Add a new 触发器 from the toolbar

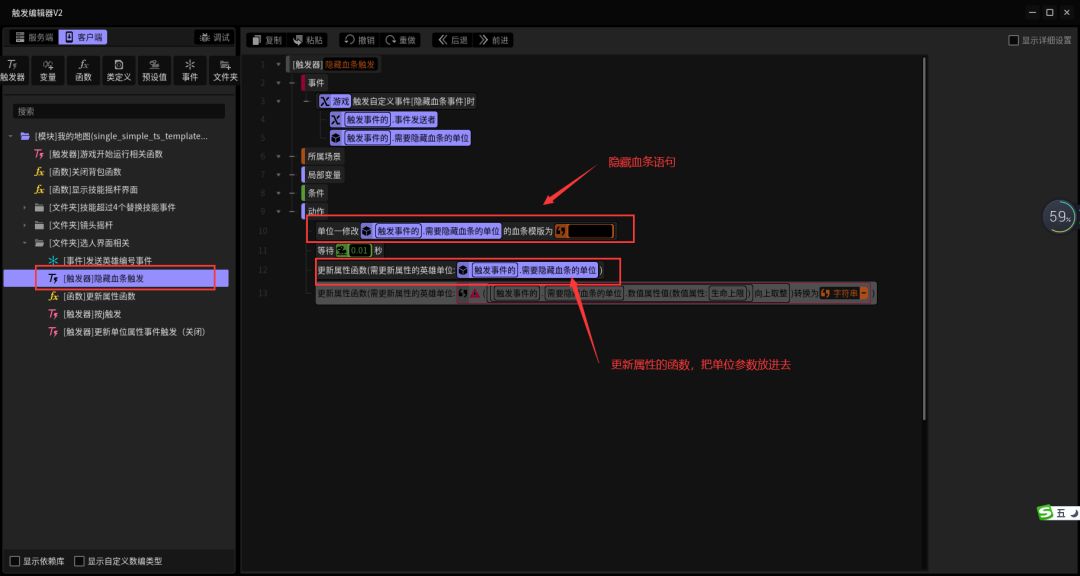(12, 71)
